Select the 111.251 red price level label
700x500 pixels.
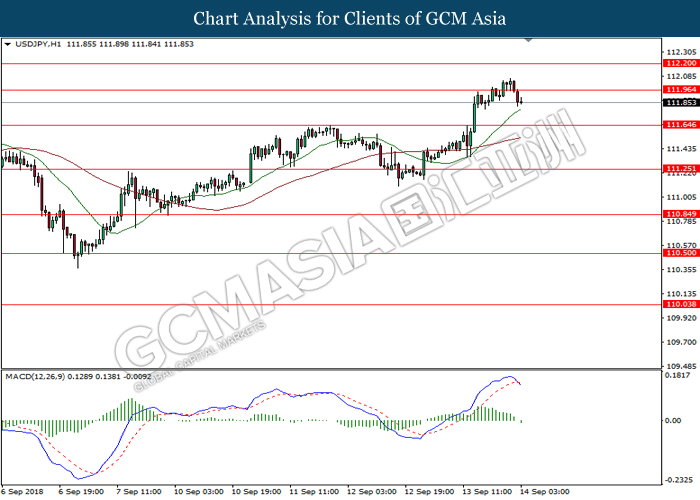pyautogui.click(x=681, y=169)
